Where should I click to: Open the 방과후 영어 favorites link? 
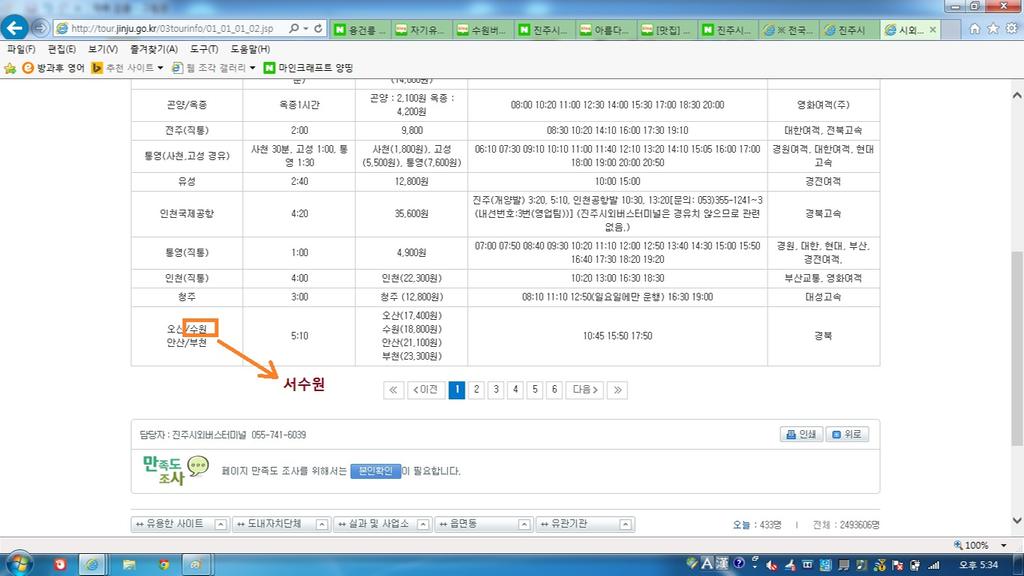point(54,68)
